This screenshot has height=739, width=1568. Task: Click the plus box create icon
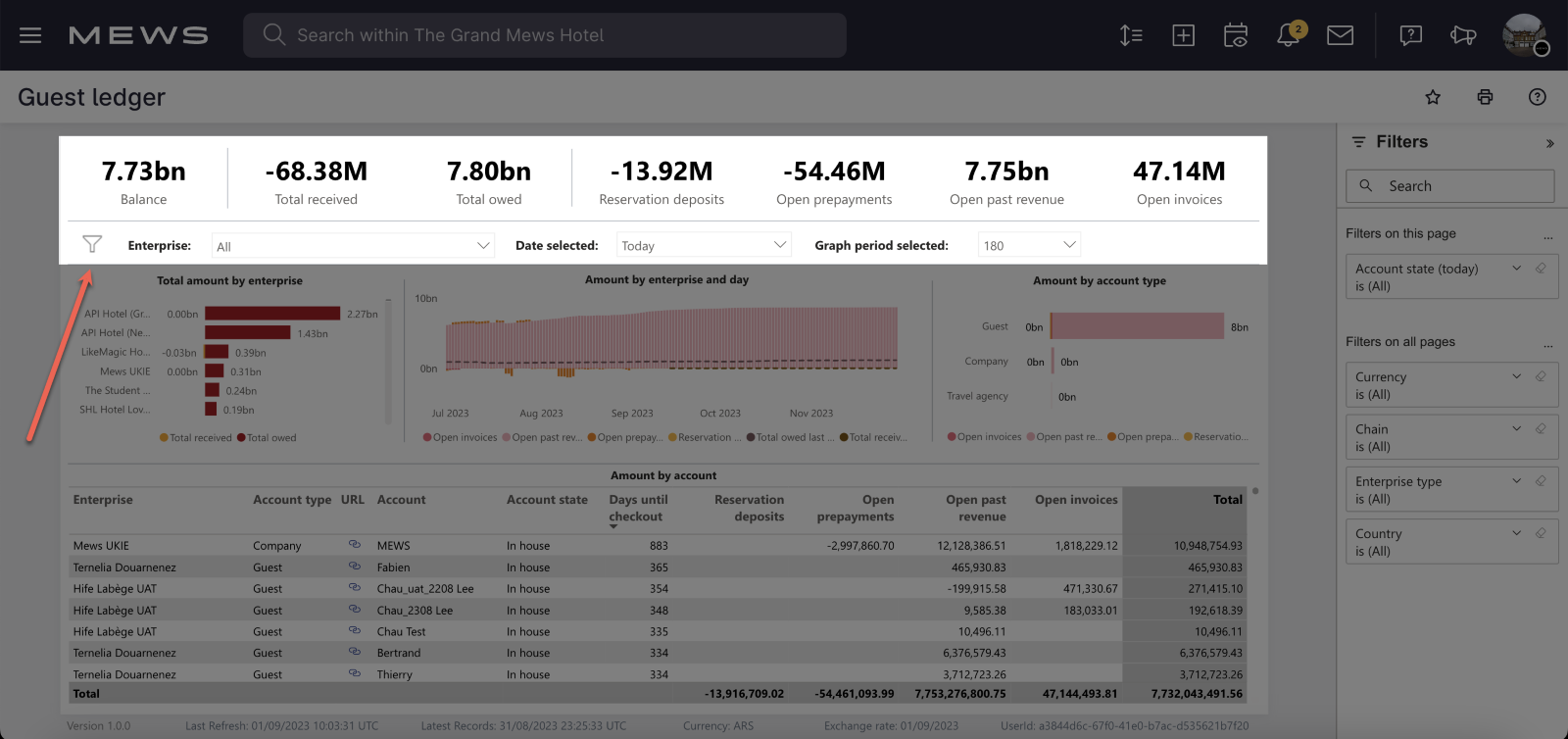[x=1183, y=35]
